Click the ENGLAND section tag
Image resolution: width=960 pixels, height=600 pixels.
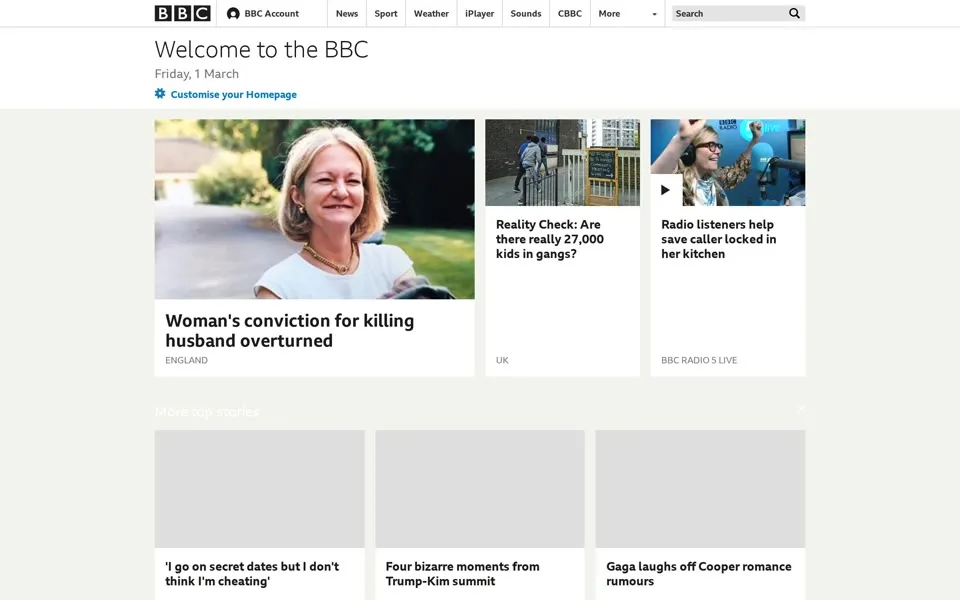coord(186,360)
